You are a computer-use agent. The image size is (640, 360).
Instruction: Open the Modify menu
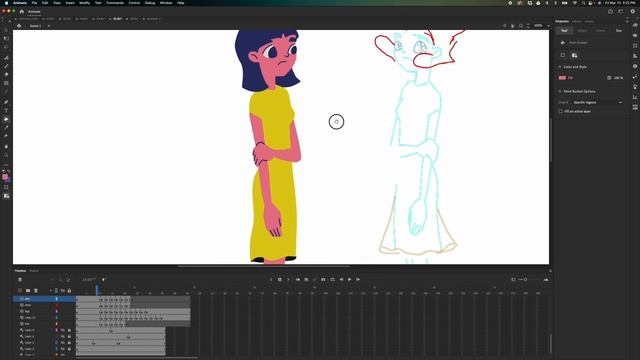pos(84,3)
